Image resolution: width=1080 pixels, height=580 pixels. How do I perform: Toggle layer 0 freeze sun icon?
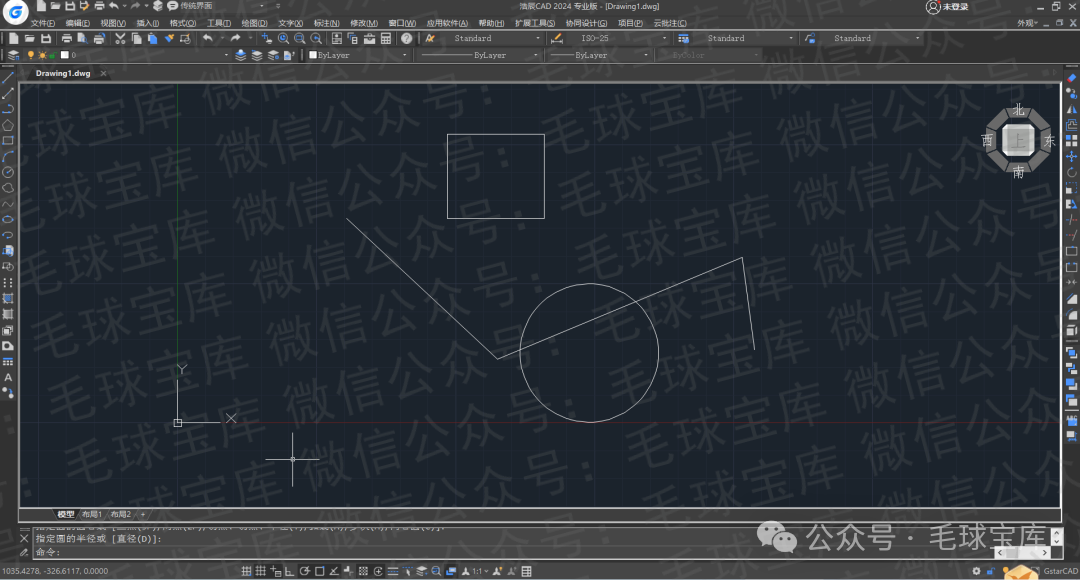[42, 55]
